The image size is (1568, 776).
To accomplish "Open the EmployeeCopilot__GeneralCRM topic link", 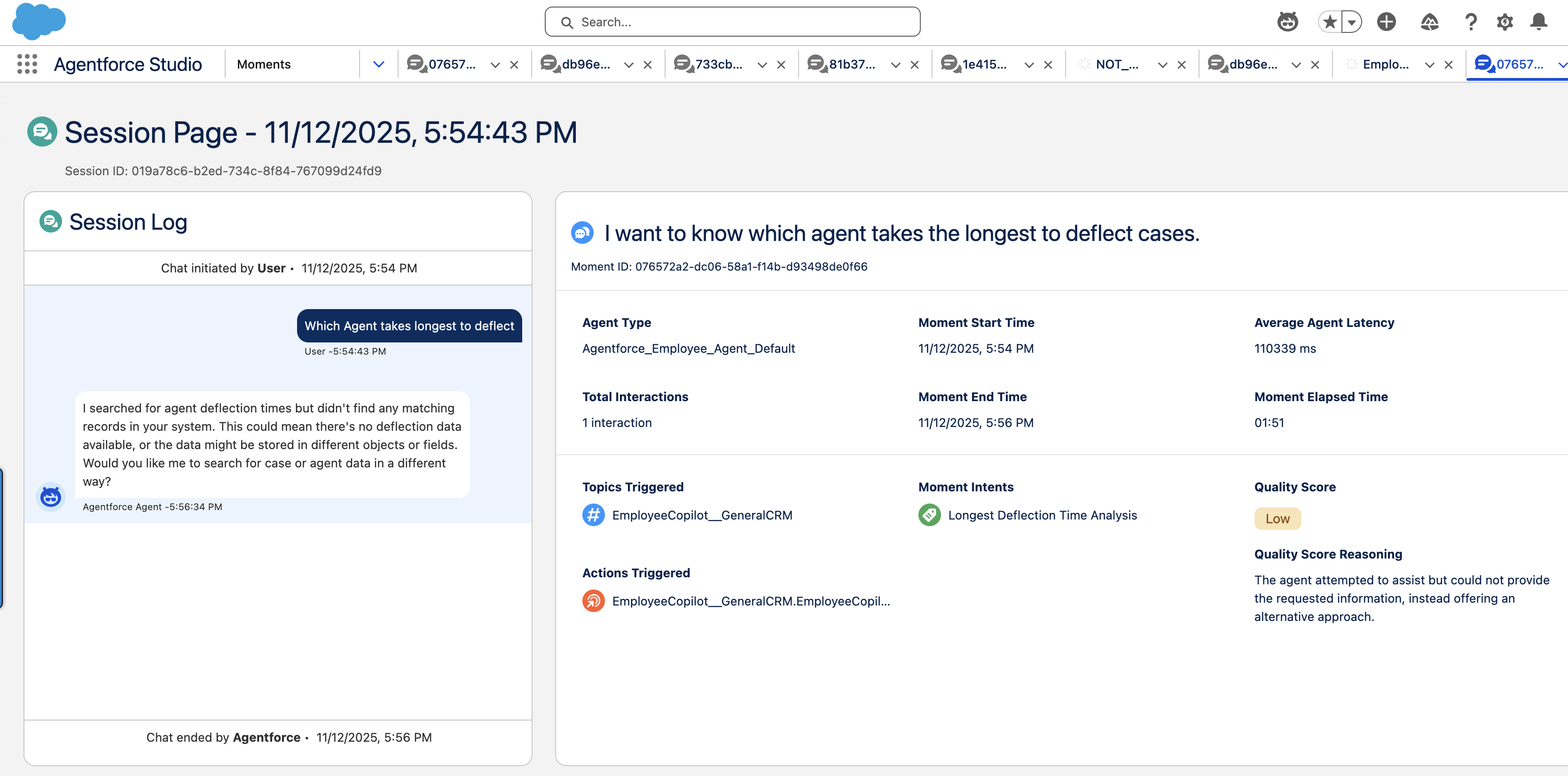I will click(702, 515).
